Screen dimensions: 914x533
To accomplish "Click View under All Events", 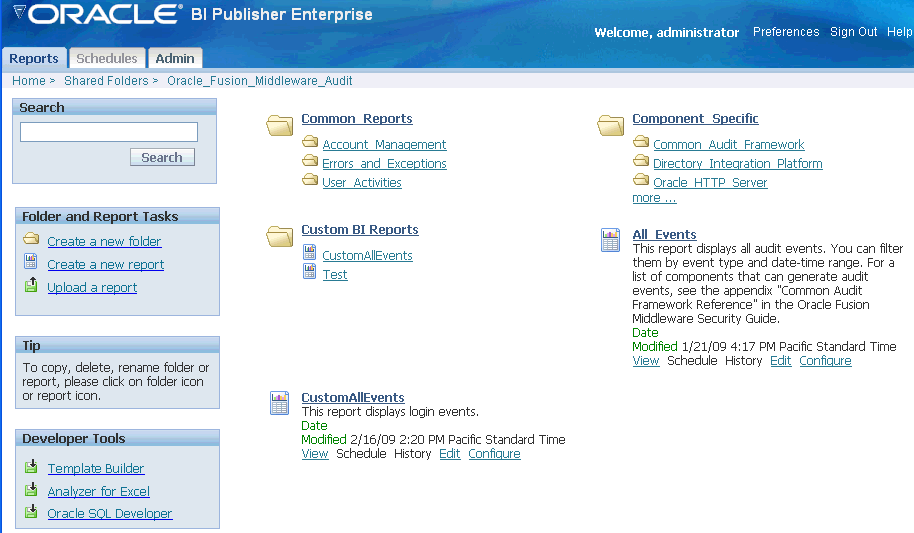I will tap(646, 361).
